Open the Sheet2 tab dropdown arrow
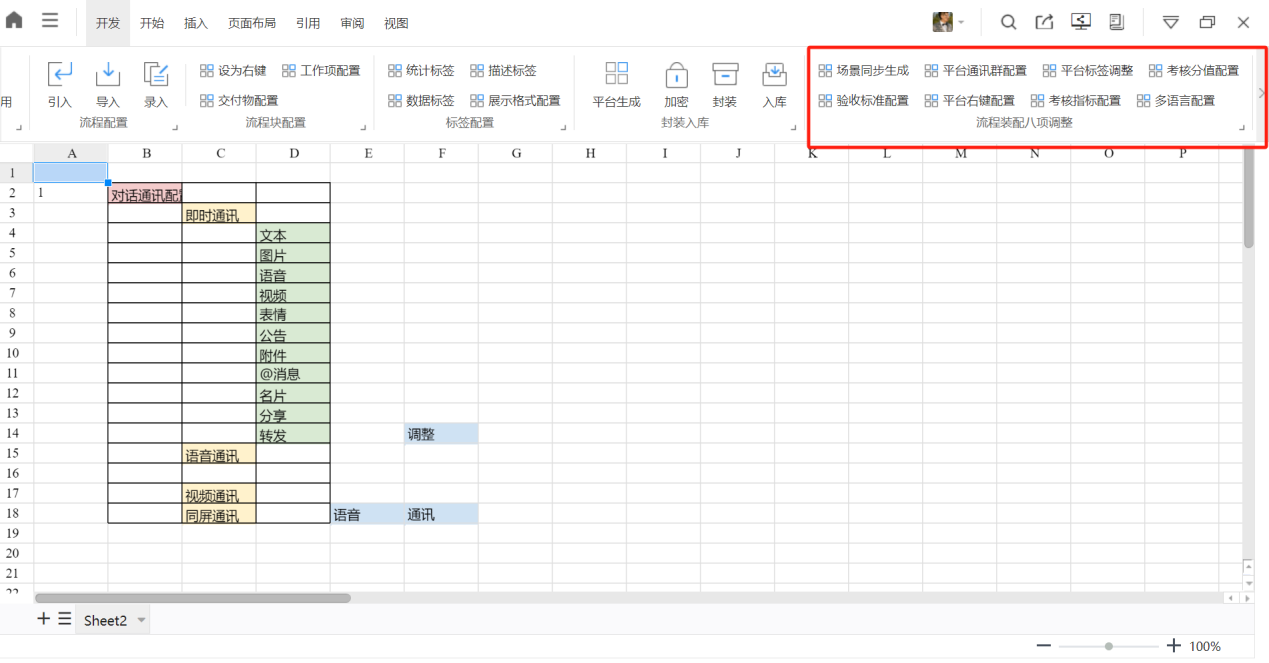This screenshot has height=663, width=1269. pyautogui.click(x=142, y=620)
